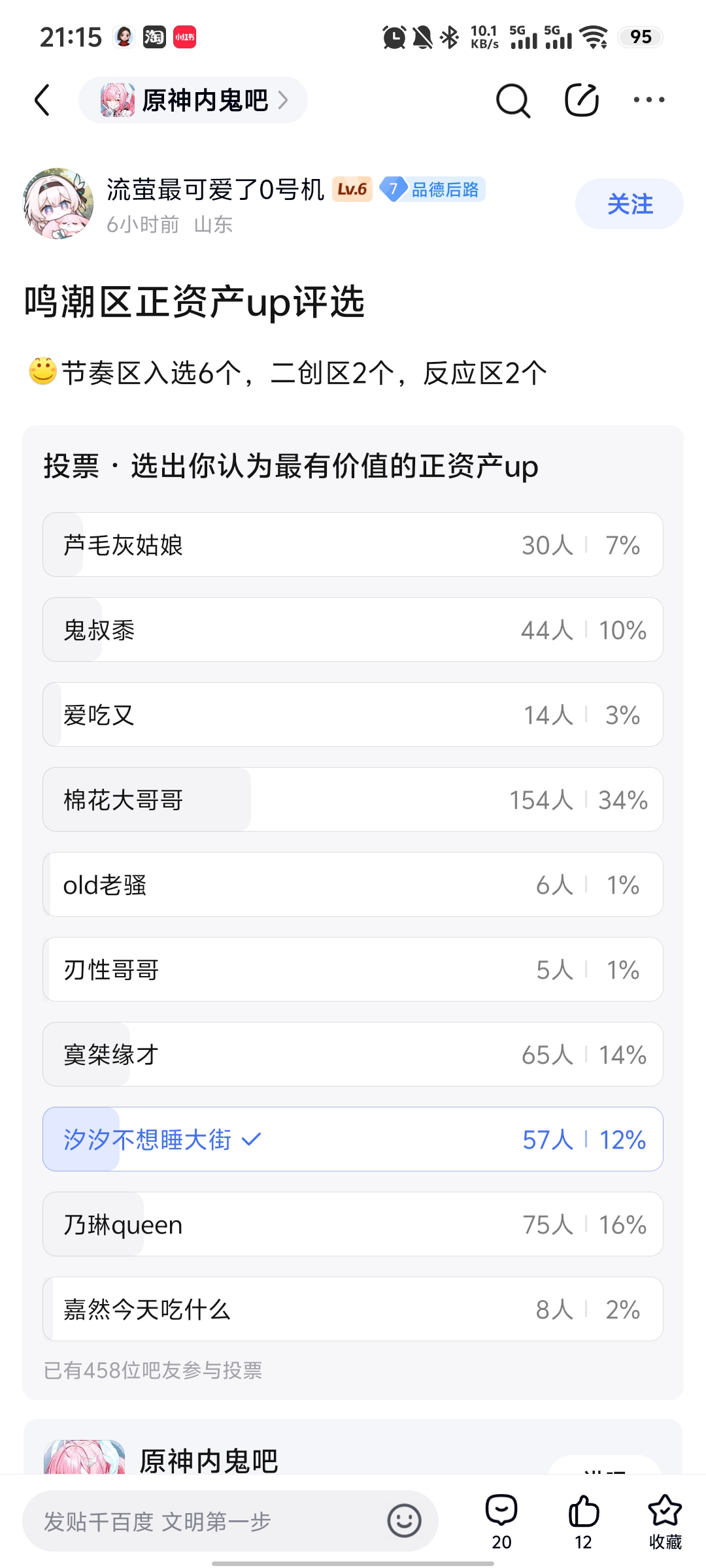Screen dimensions: 706x1568
Task: Focus the 发贴千百度 reply input field
Action: 203,1521
